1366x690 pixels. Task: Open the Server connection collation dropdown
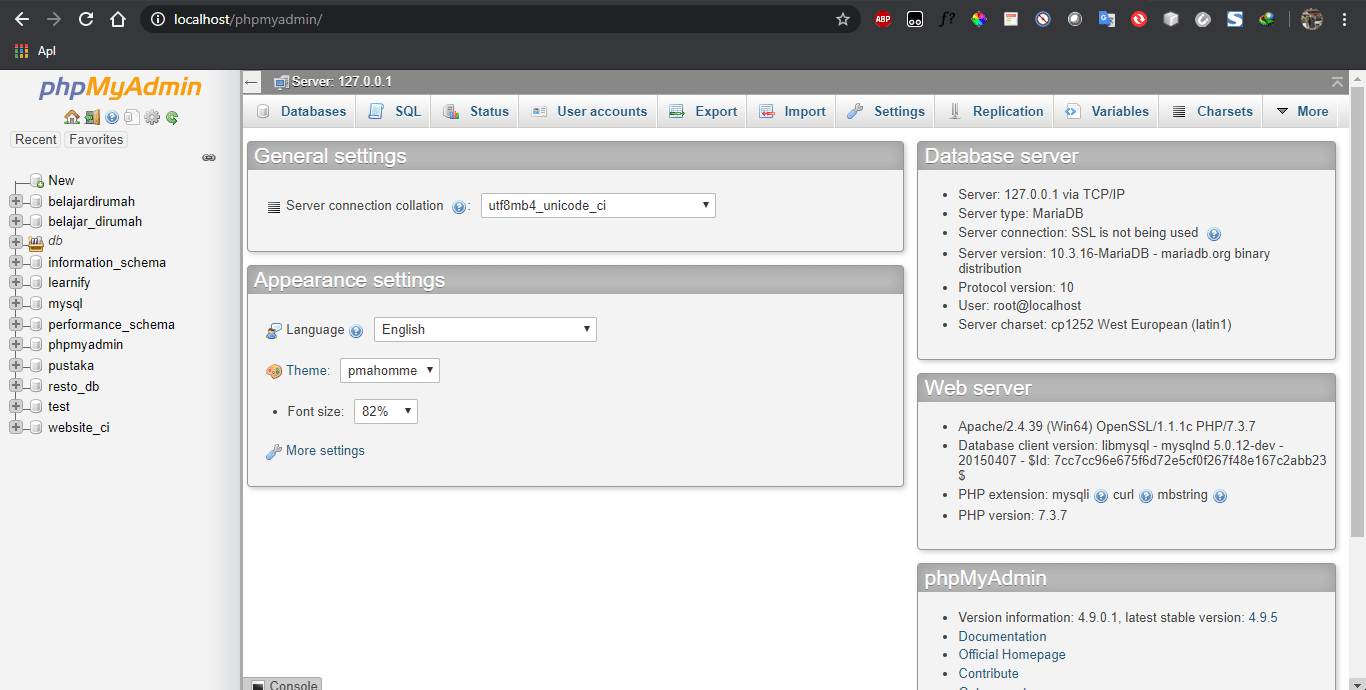598,205
